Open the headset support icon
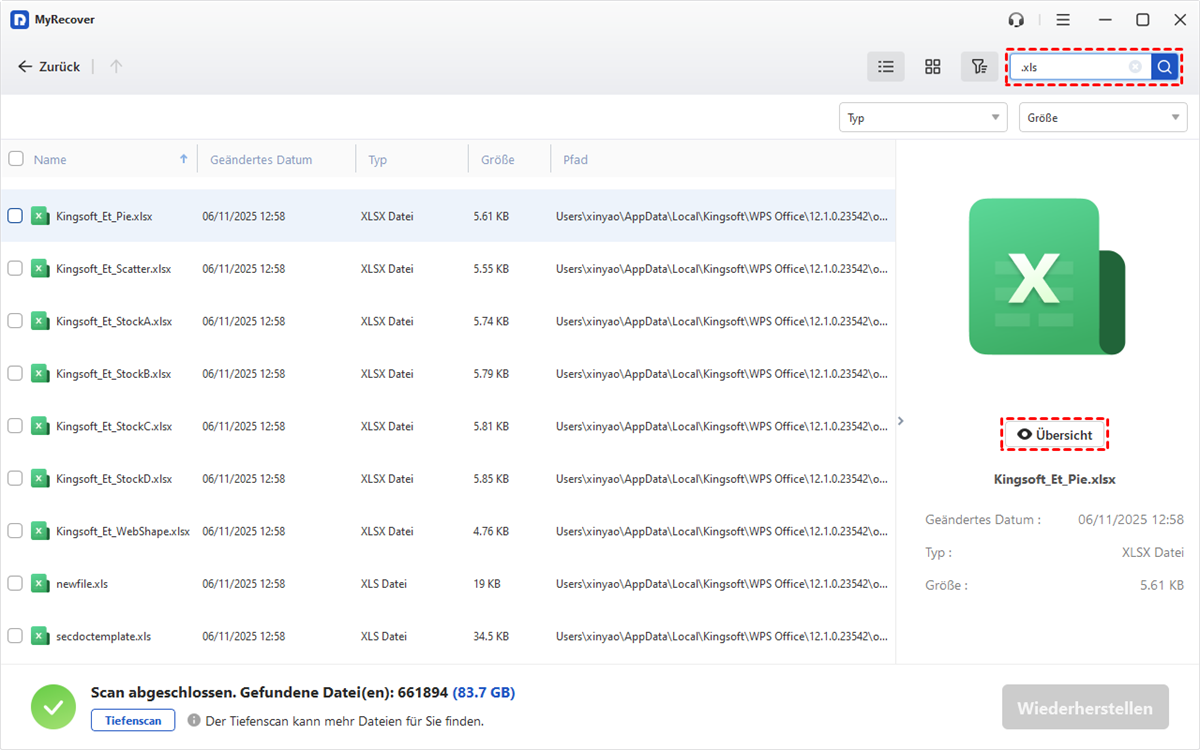 click(x=1017, y=20)
